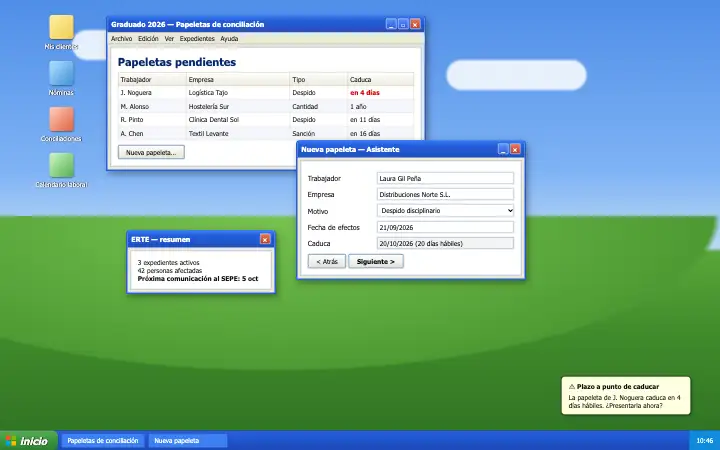Image resolution: width=720 pixels, height=450 pixels.
Task: Go back with the < Atrás button
Action: click(326, 261)
